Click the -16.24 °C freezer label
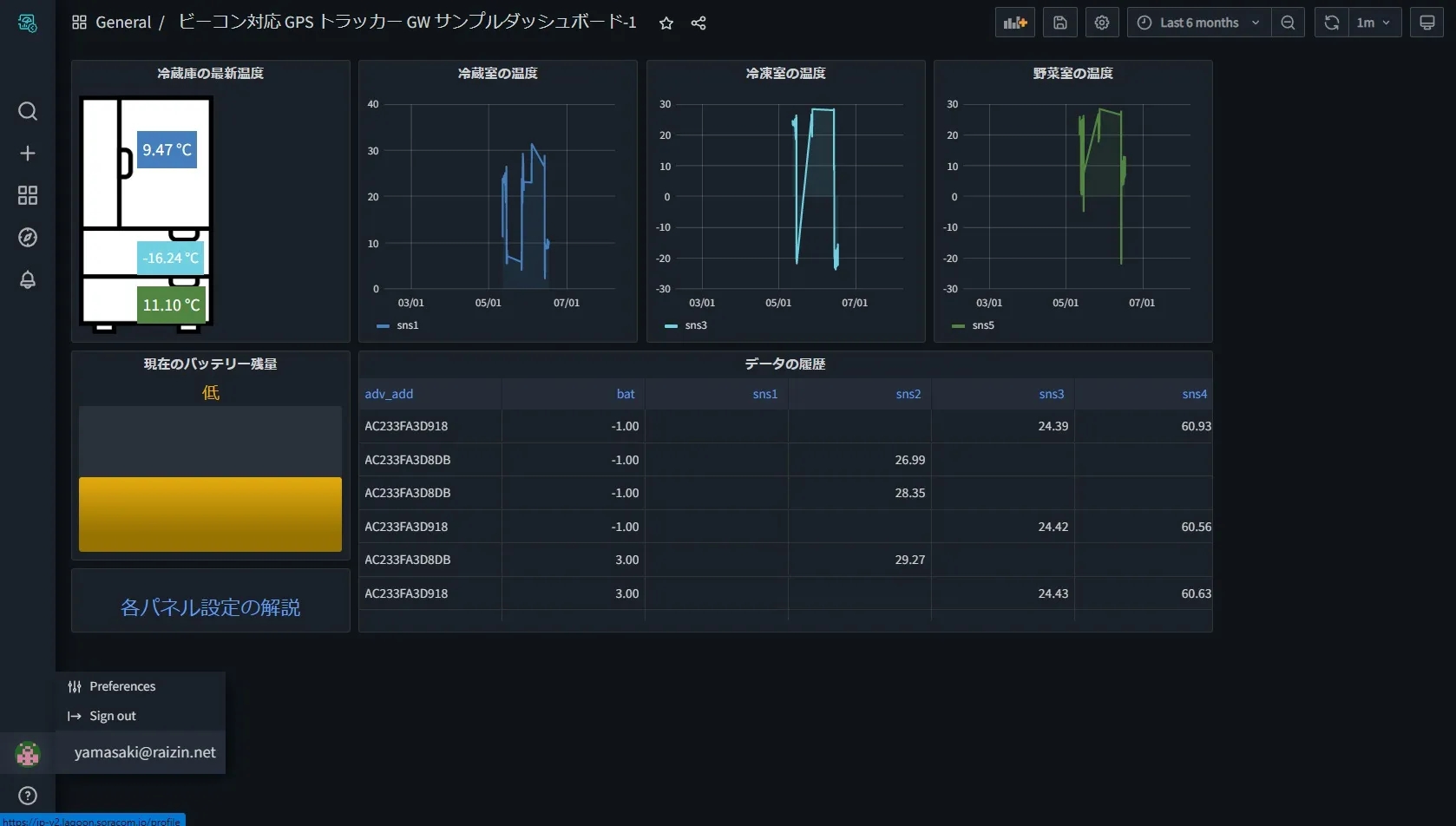 171,258
